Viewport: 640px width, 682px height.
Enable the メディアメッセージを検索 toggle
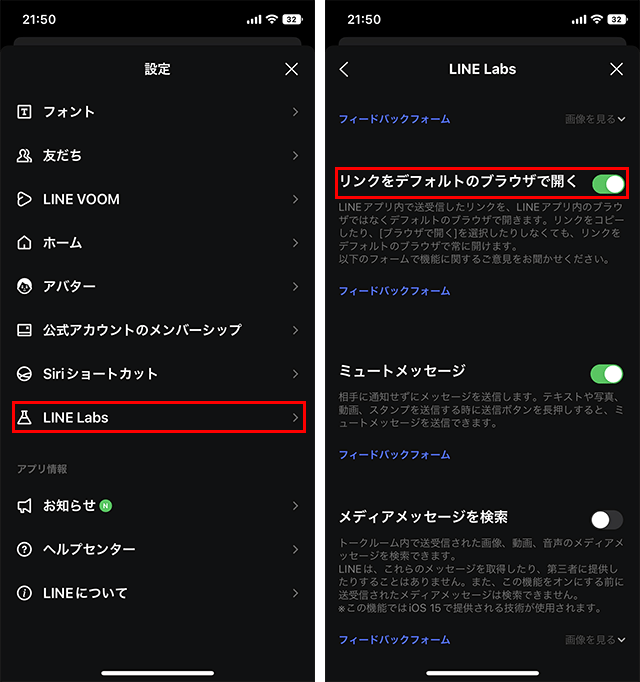tap(606, 520)
